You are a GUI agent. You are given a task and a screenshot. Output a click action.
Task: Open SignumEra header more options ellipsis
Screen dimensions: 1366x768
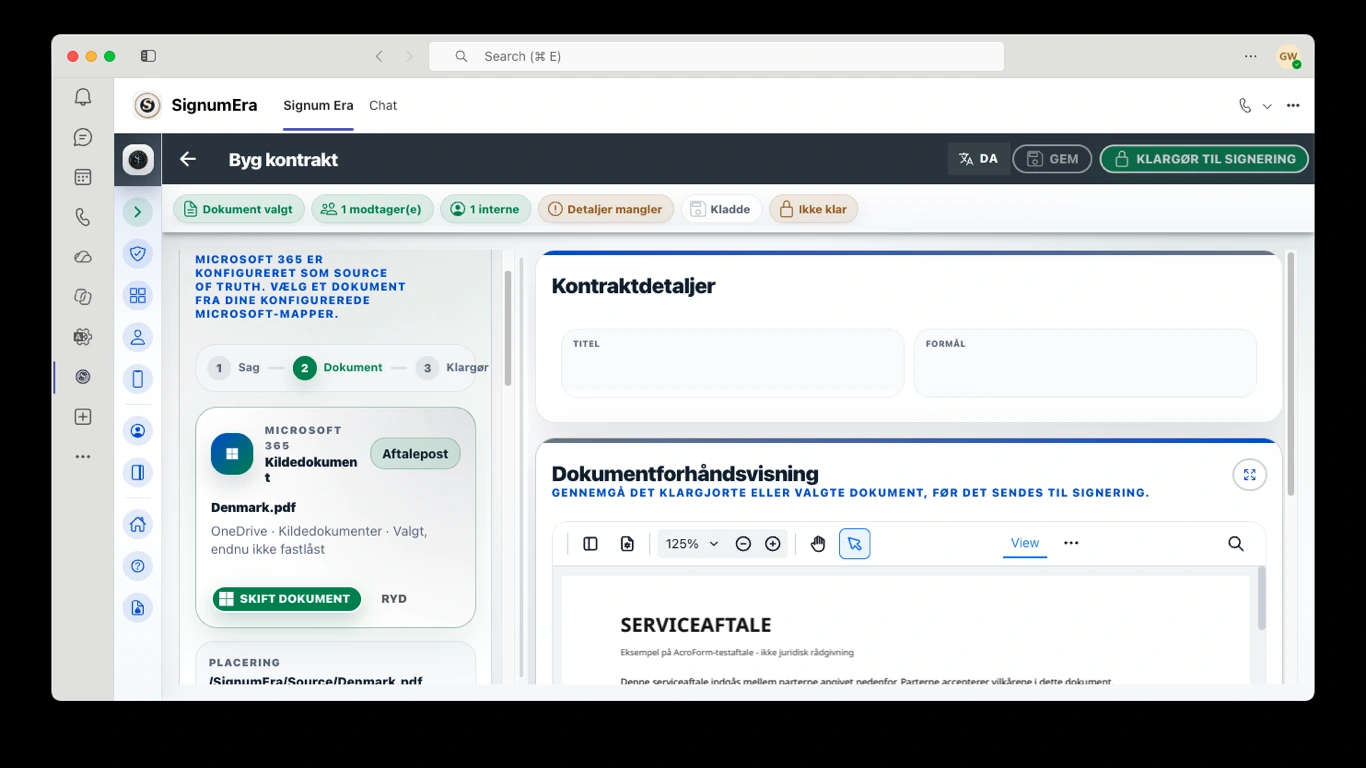[x=1293, y=105]
